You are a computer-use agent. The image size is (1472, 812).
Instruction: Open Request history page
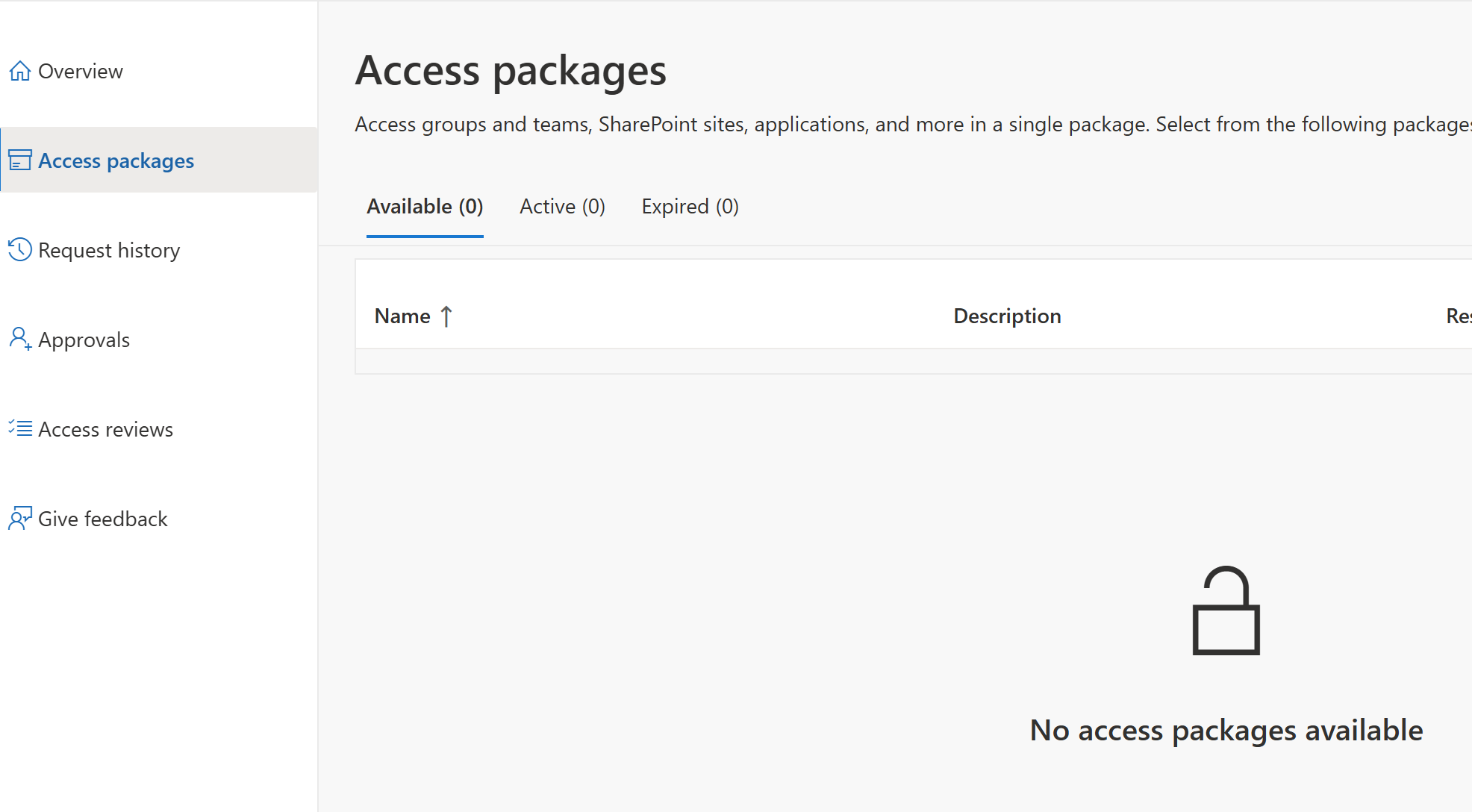pos(109,251)
